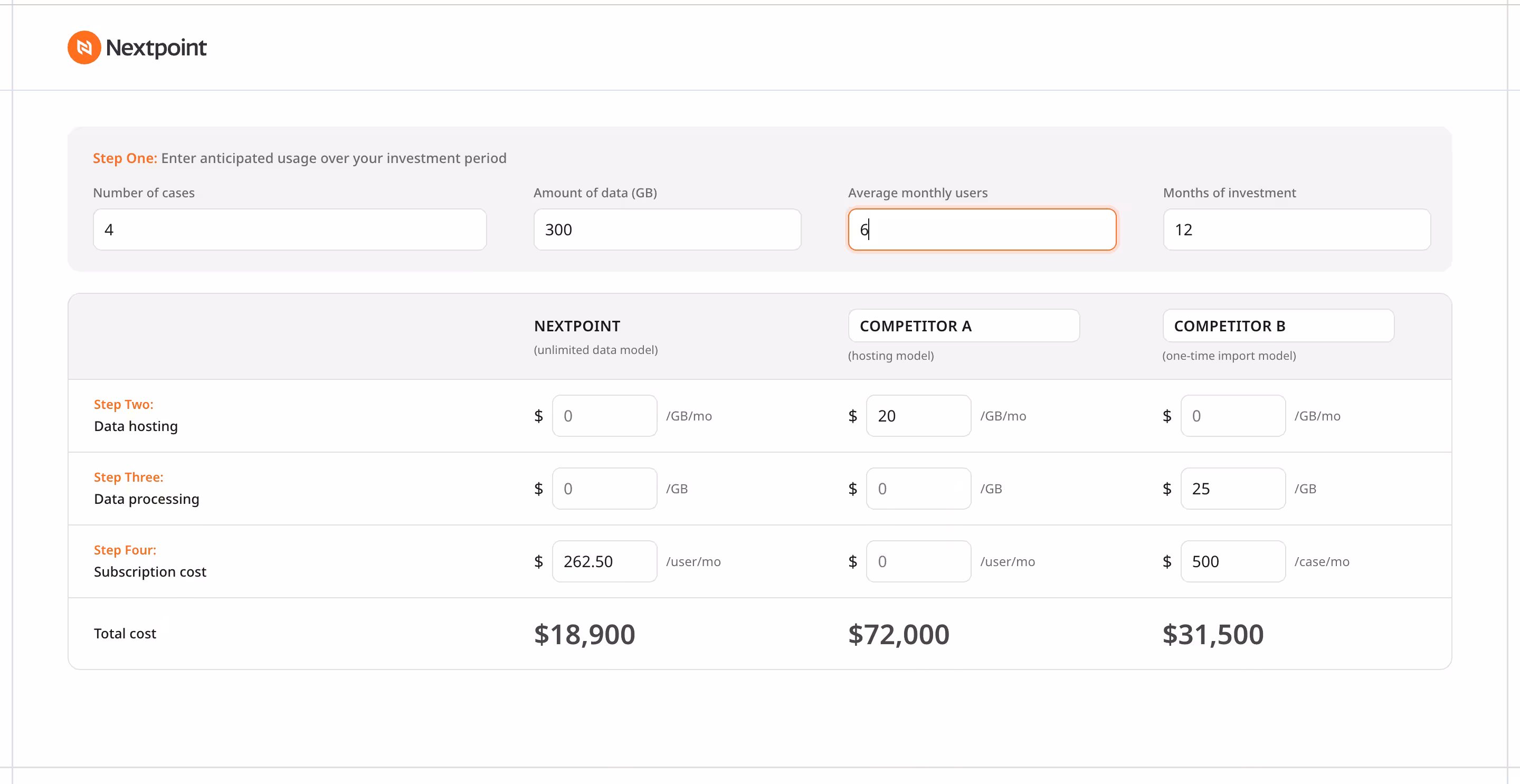Click the 'Subscription cost' row label
Screen dimensions: 1520x784
point(150,571)
